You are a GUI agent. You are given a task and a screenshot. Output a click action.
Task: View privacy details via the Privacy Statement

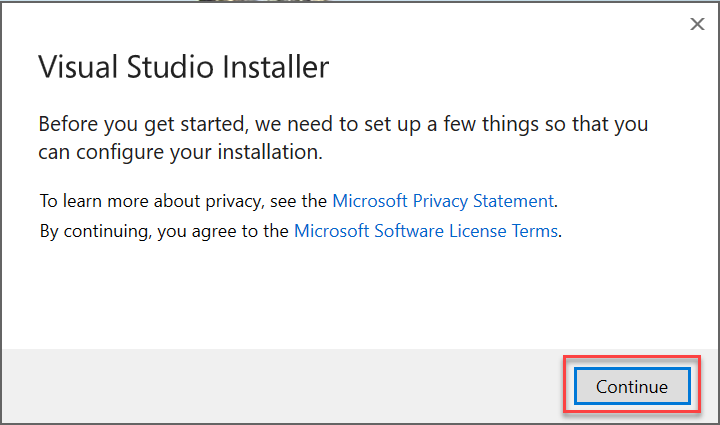point(443,200)
